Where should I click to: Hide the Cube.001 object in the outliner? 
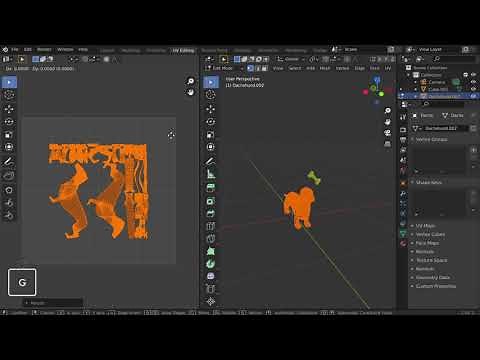point(473,89)
